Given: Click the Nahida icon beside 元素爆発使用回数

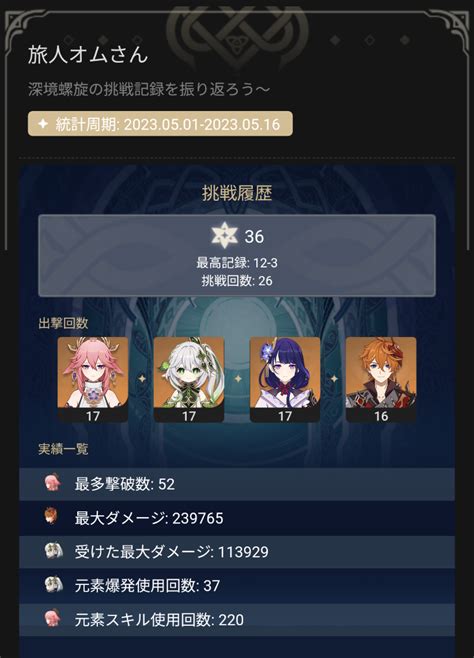Looking at the screenshot, I should 54,585.
